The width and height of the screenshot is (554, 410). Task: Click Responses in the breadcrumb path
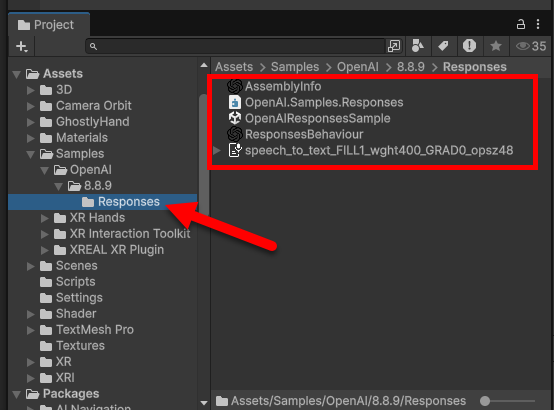click(475, 67)
